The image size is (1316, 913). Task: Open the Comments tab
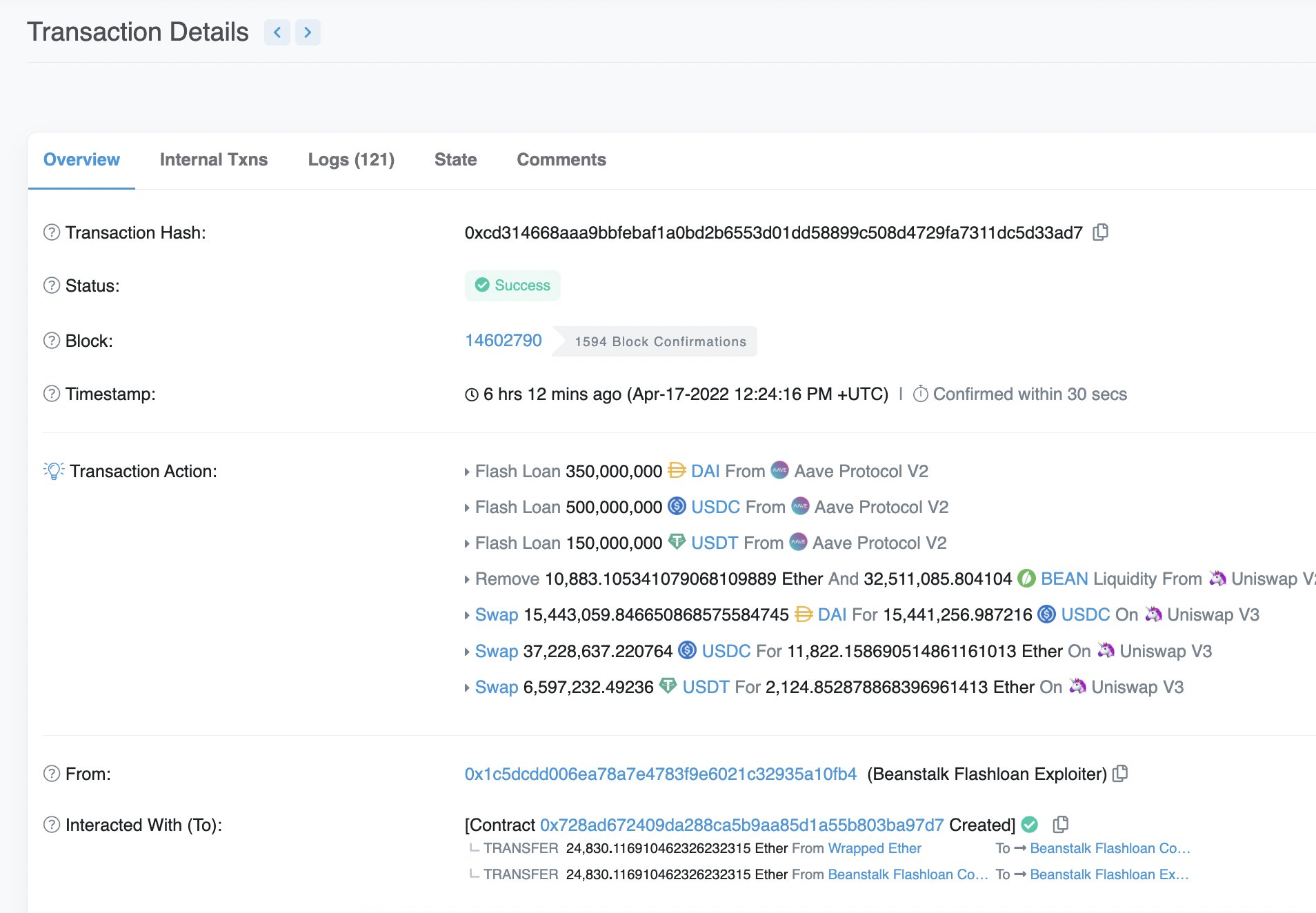tap(561, 159)
